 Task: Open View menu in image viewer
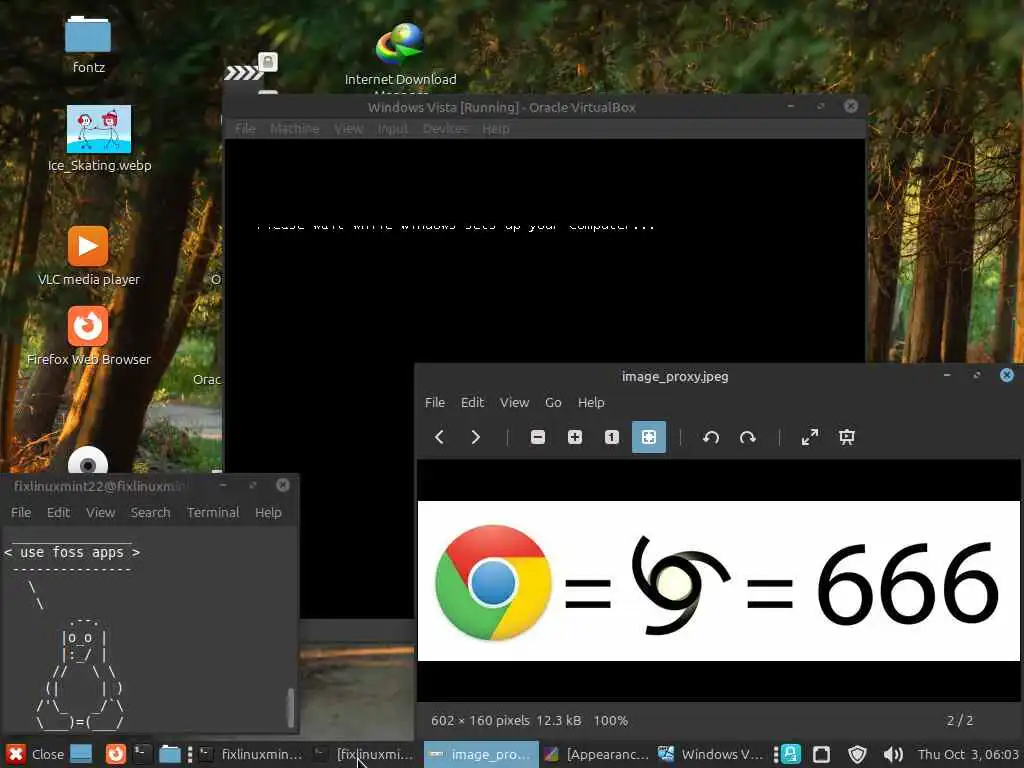click(x=515, y=402)
